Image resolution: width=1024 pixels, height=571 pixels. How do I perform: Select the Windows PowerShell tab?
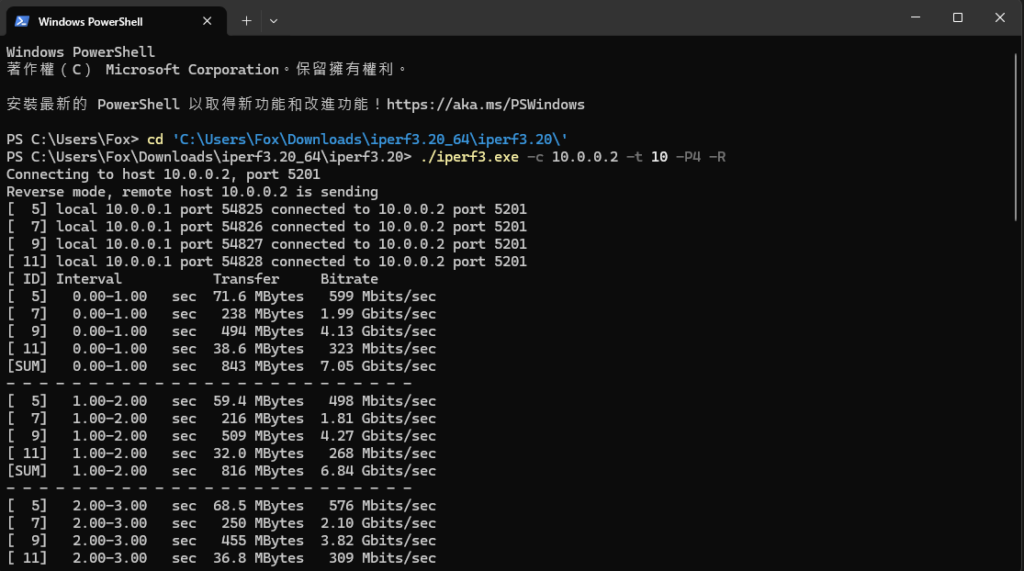click(x=116, y=22)
